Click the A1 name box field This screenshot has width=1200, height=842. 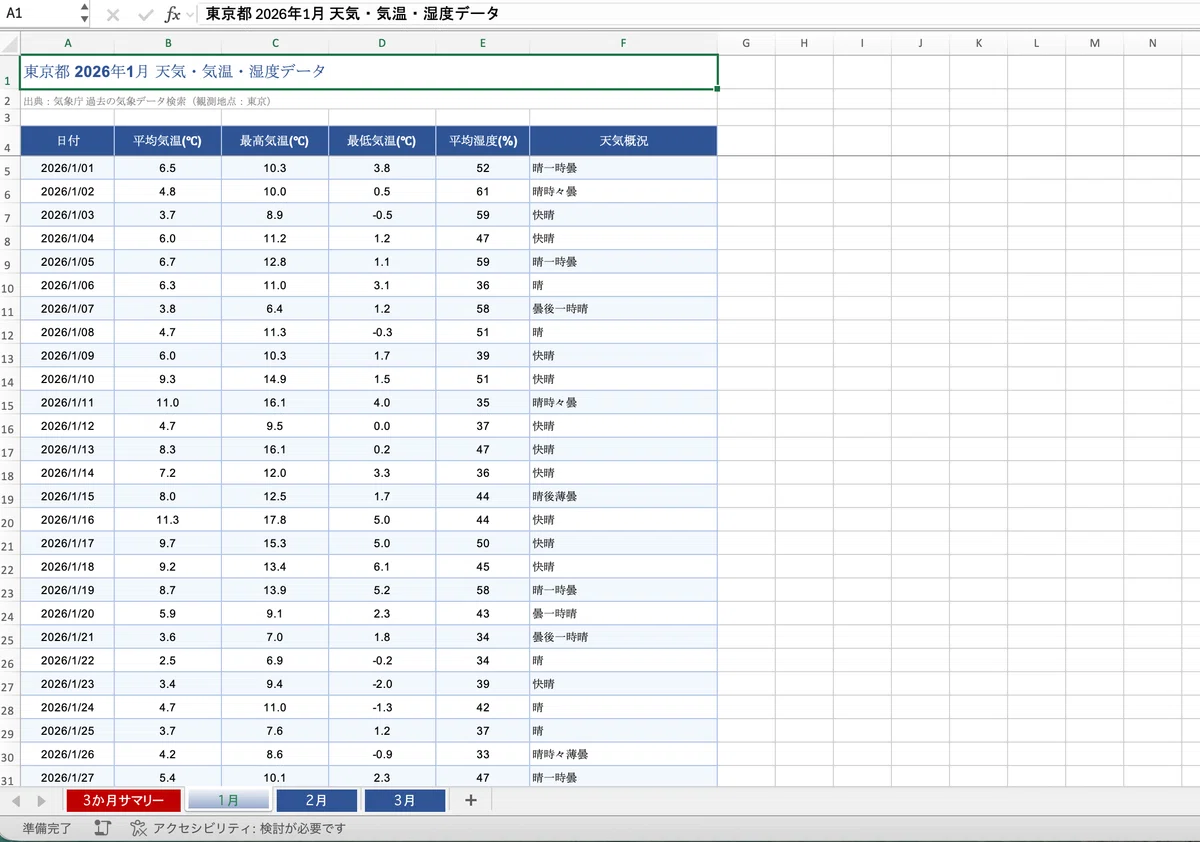[x=40, y=15]
